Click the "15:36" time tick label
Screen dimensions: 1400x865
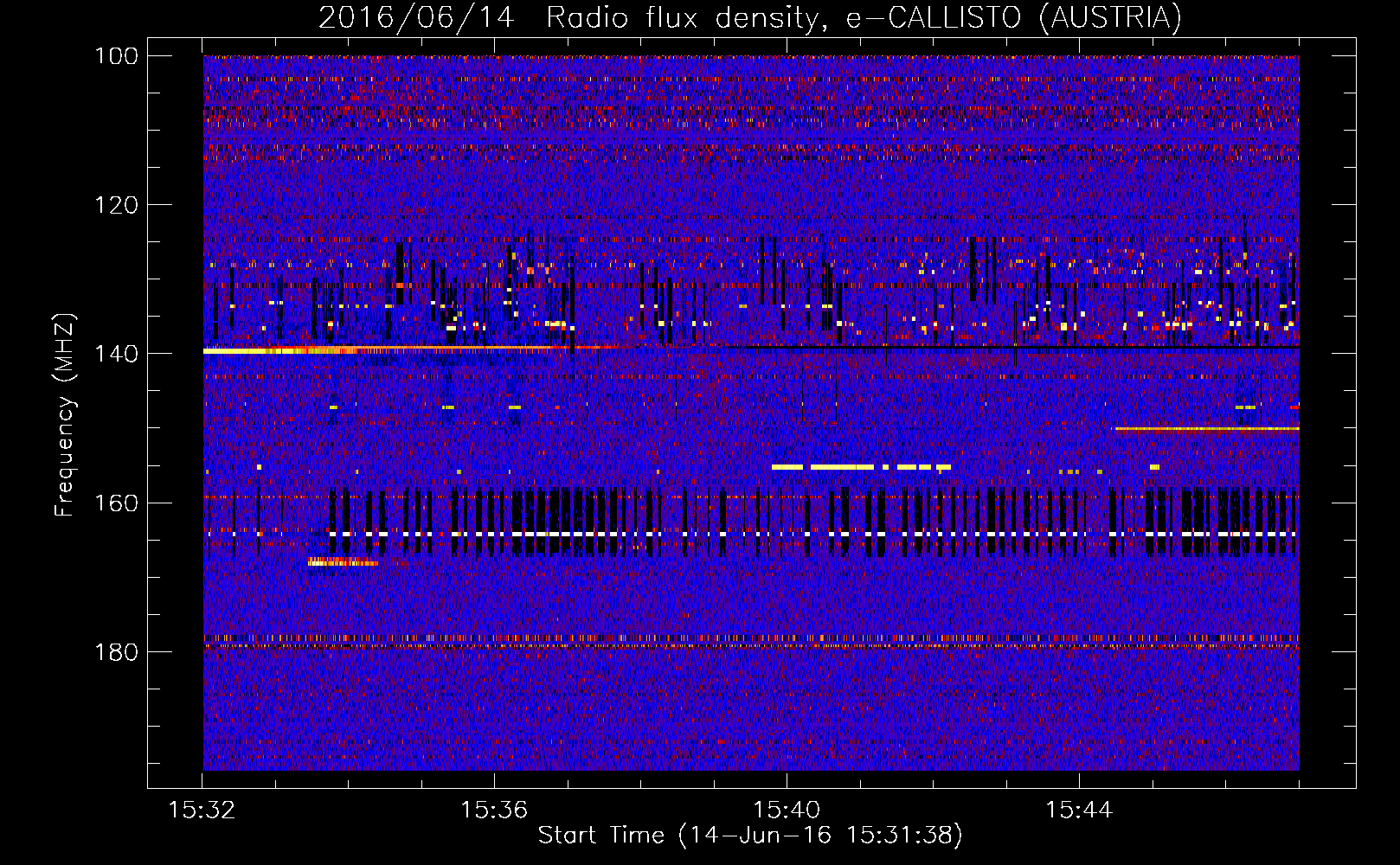tap(494, 811)
